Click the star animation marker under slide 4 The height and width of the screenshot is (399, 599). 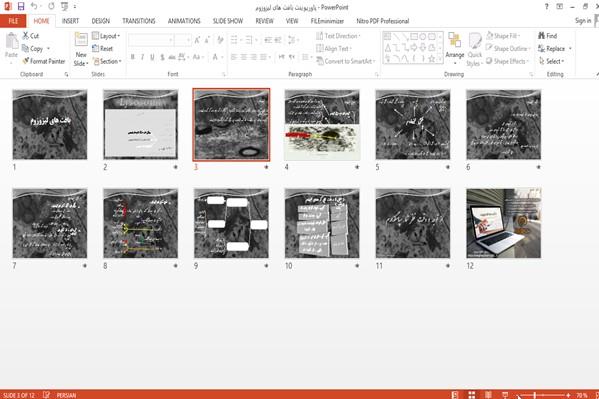tap(357, 167)
